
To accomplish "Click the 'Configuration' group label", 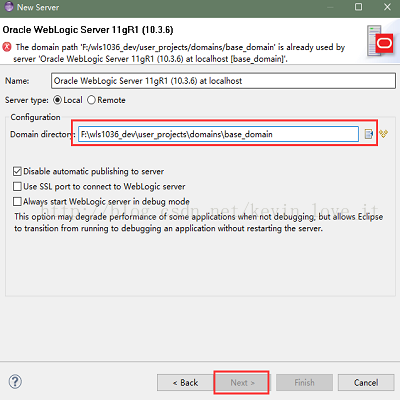I will coord(35,117).
